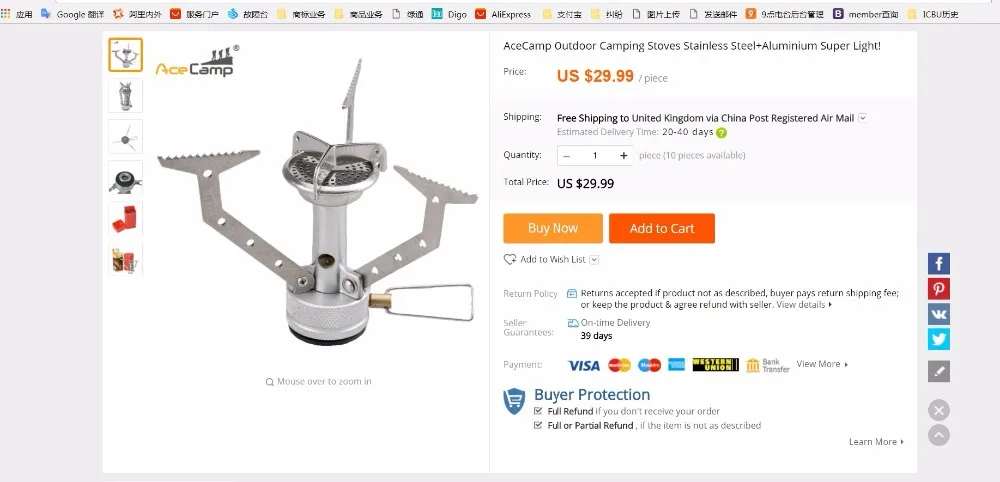Screen dimensions: 1000x482
Task: Click the round X close icon
Action: (938, 410)
